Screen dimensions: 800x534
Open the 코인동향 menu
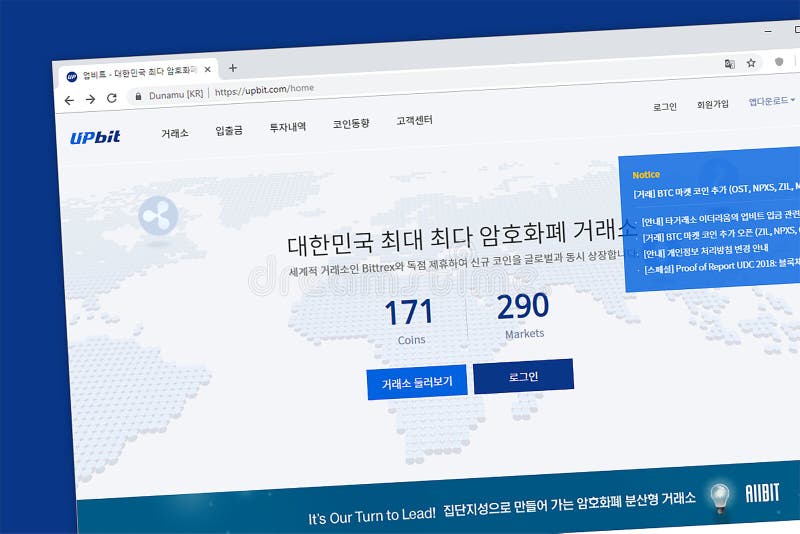pos(351,123)
